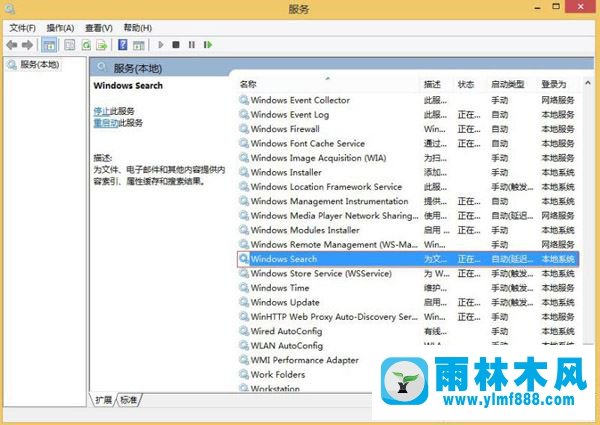Click the 重启动 link to restart service
600x425 pixels.
point(106,123)
